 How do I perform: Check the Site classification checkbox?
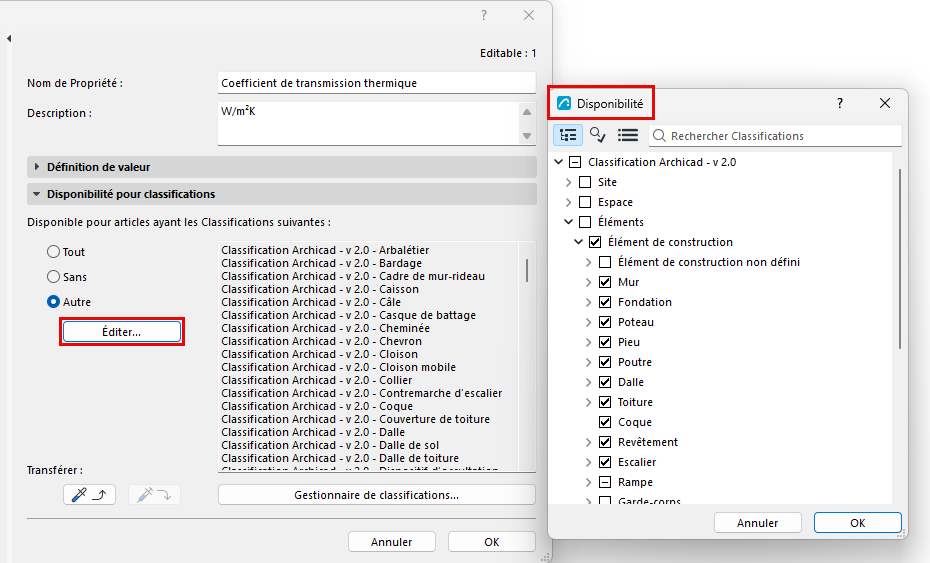(x=585, y=182)
